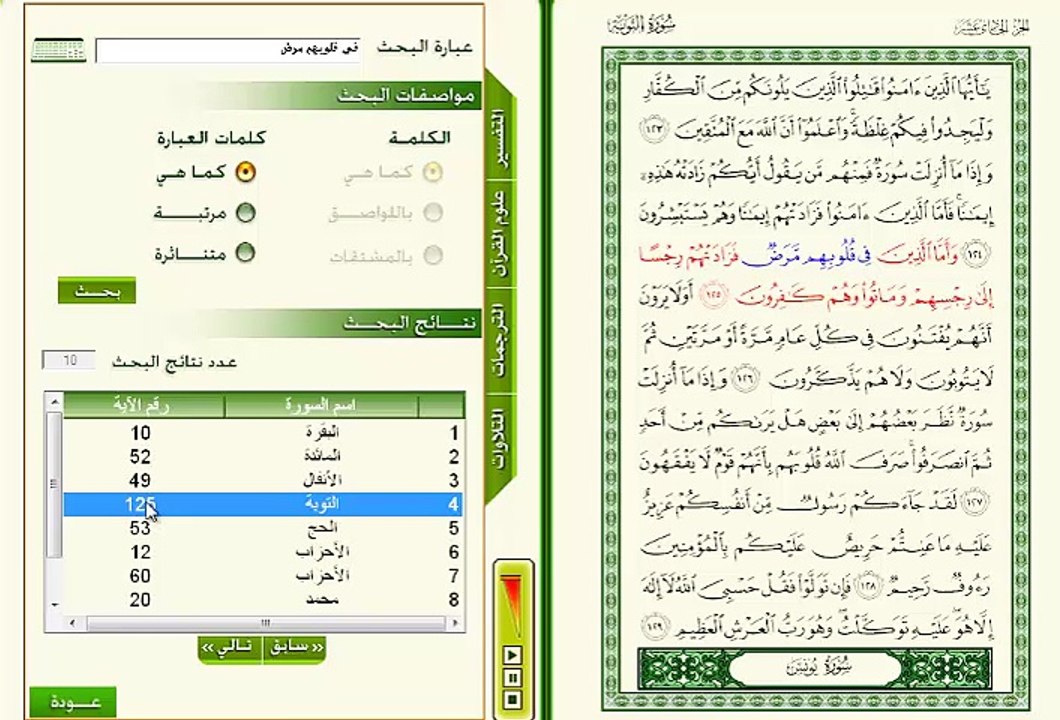Select result row 7 الأحزاب verse 60

tap(263, 576)
